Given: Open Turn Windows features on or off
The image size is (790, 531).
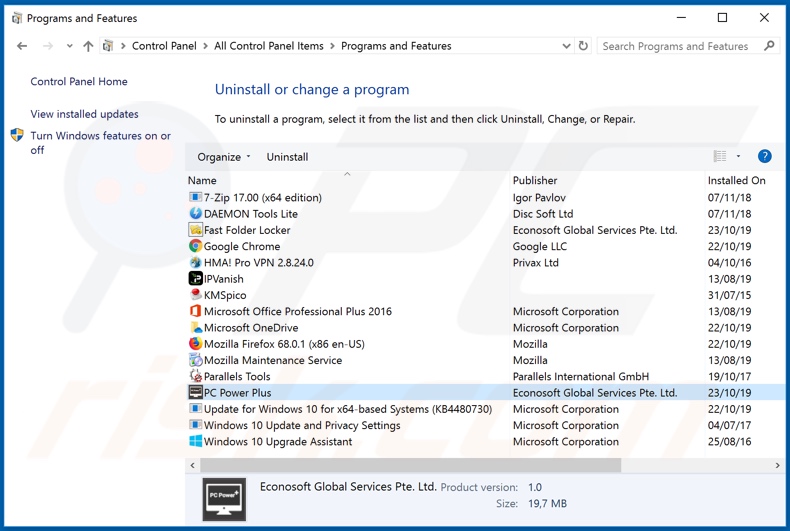Looking at the screenshot, I should pyautogui.click(x=100, y=143).
